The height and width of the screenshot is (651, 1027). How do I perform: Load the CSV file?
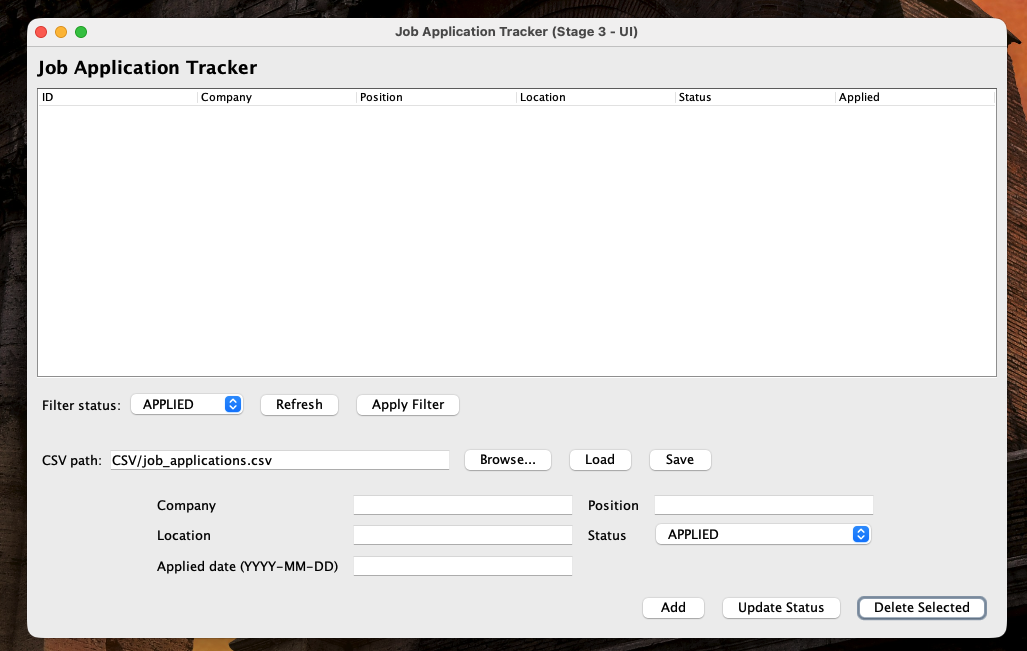[600, 460]
